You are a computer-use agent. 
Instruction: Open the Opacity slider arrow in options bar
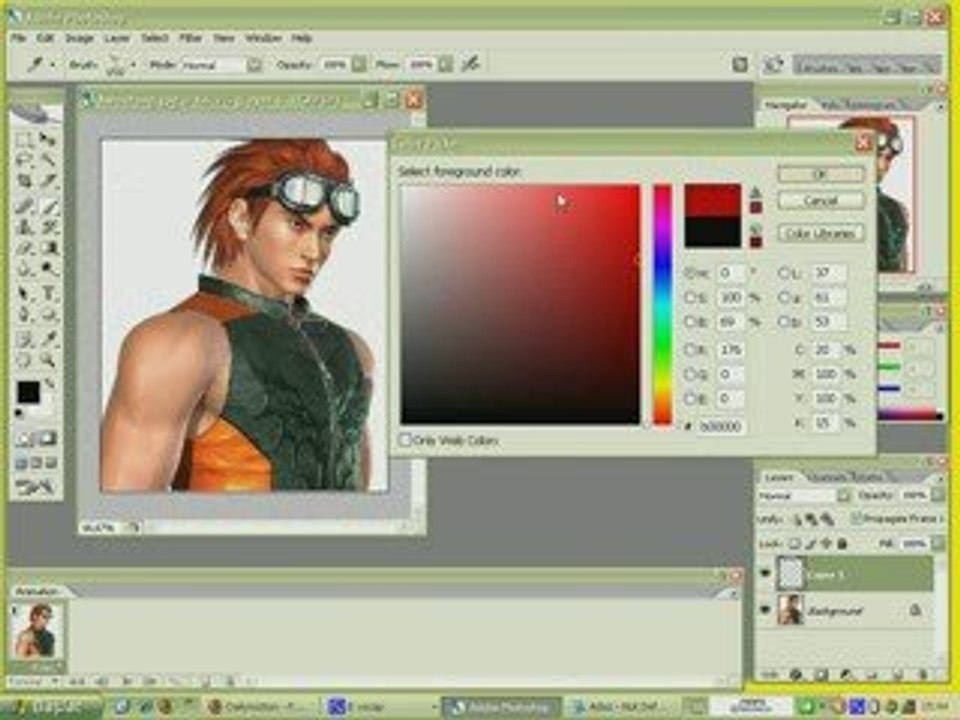click(x=359, y=64)
